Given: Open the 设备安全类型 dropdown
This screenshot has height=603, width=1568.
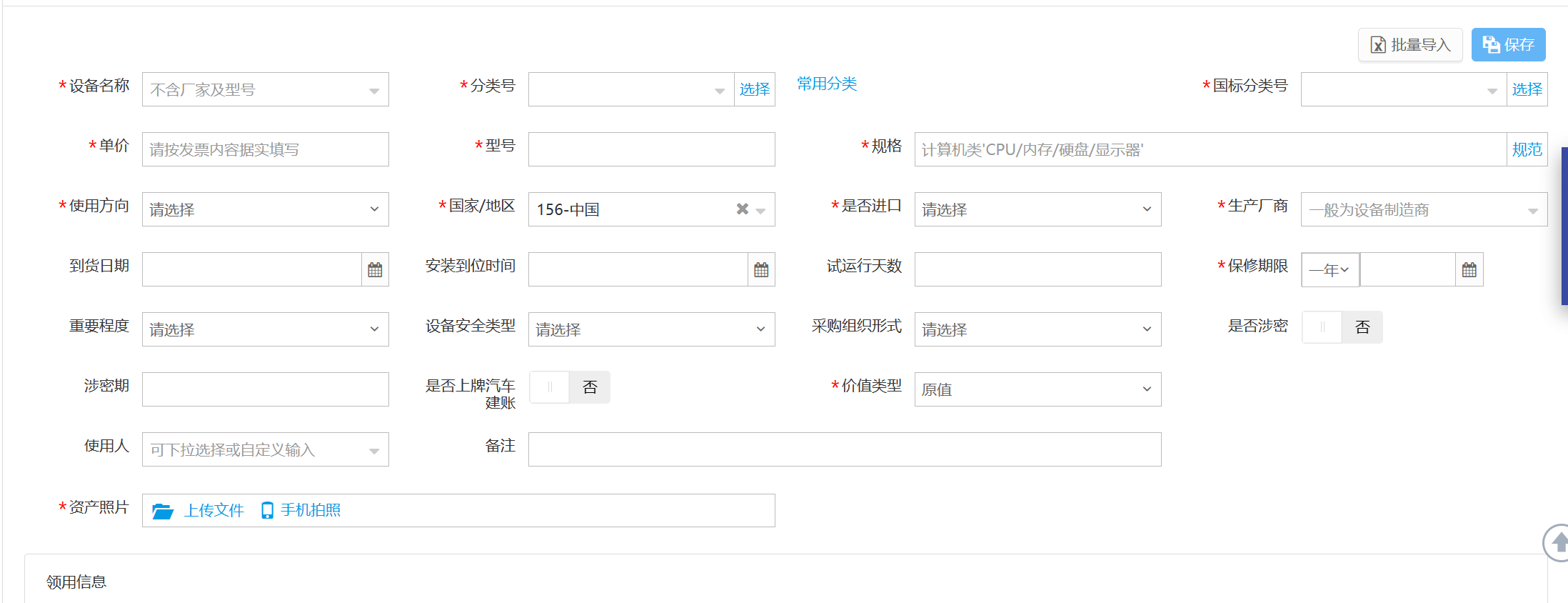Looking at the screenshot, I should (651, 329).
